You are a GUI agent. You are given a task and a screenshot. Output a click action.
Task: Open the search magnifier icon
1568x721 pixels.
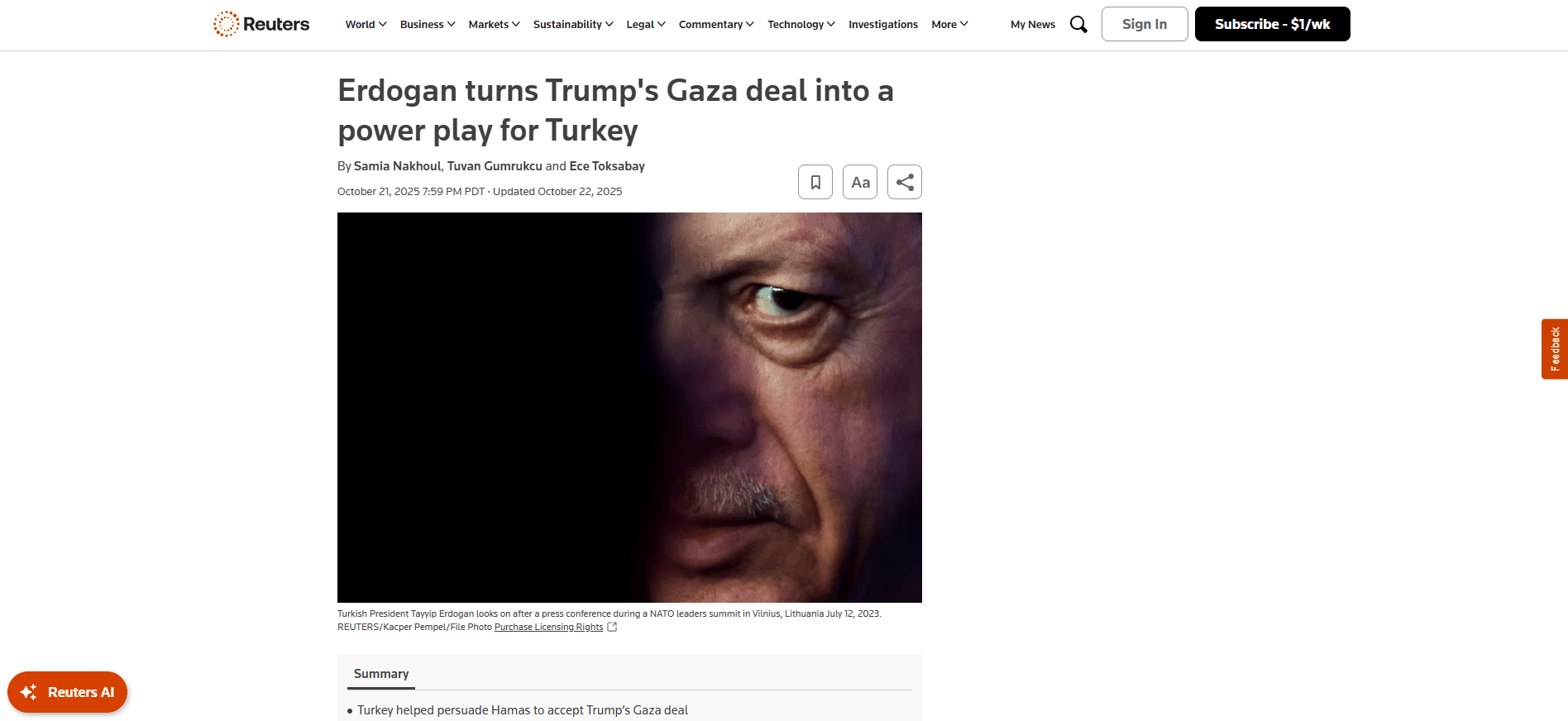pos(1078,24)
